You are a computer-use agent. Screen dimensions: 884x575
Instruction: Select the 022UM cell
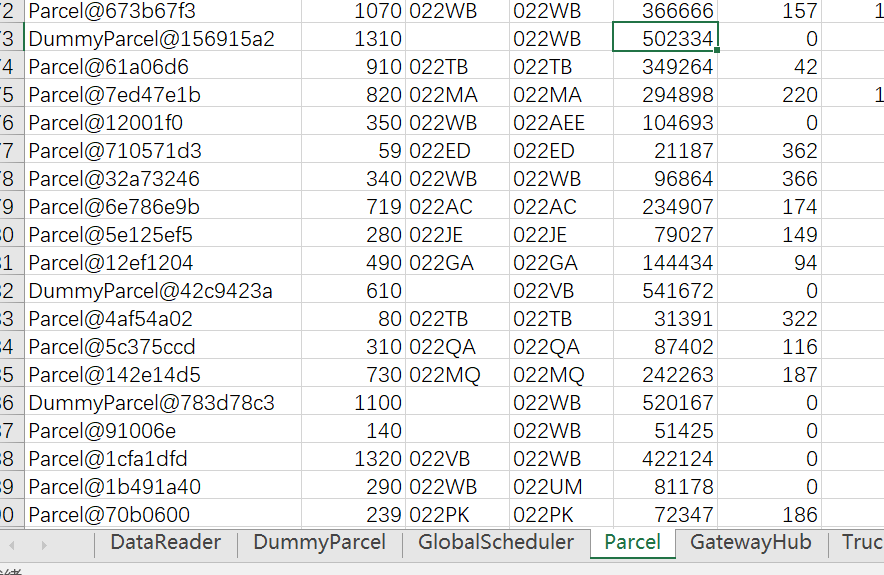coord(561,485)
